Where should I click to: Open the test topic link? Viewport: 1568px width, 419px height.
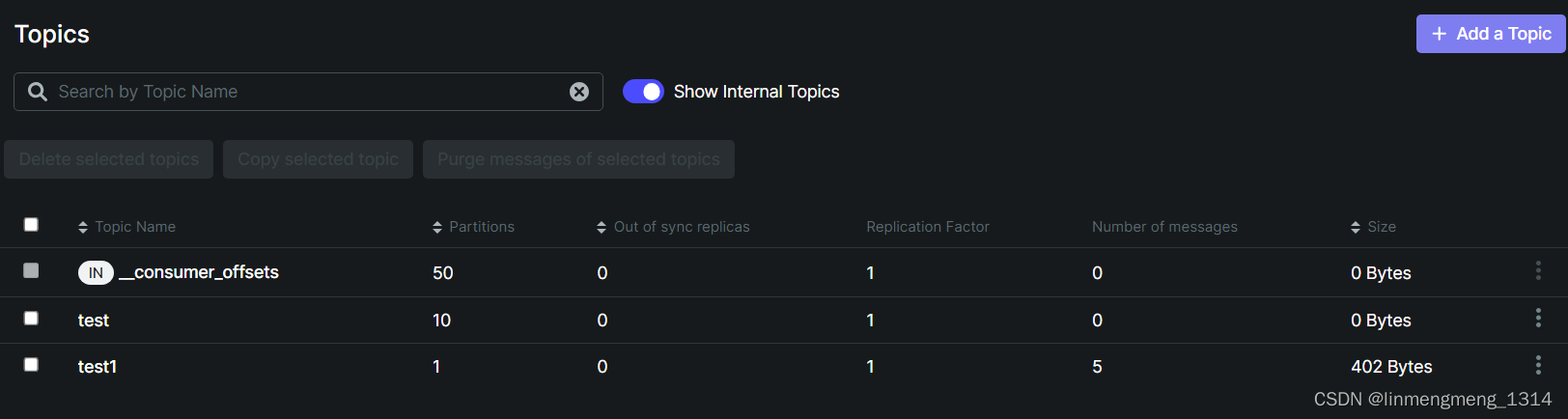pos(94,321)
